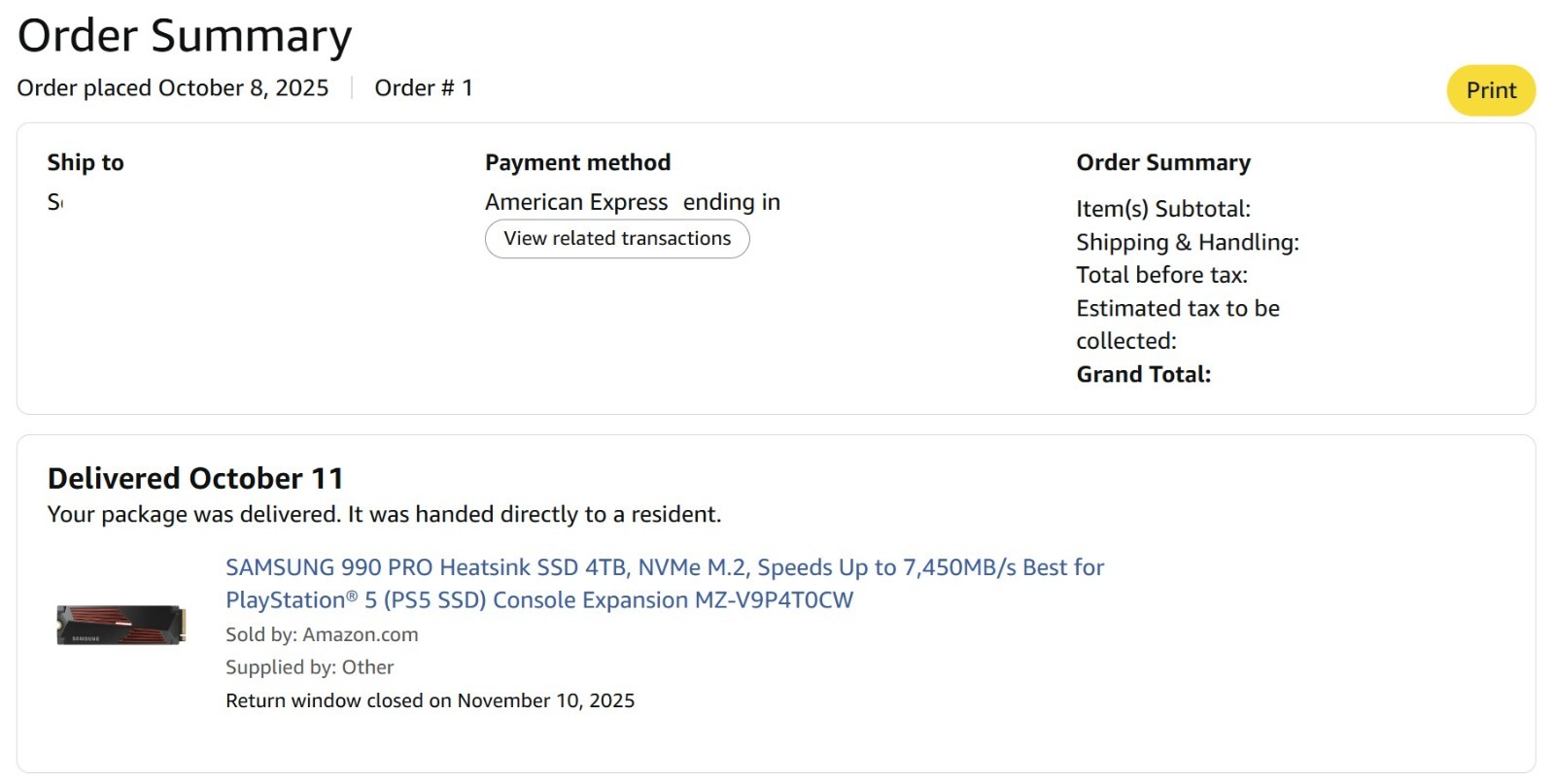Open View related transactions
Viewport: 1555px width, 784px height.
(x=617, y=239)
